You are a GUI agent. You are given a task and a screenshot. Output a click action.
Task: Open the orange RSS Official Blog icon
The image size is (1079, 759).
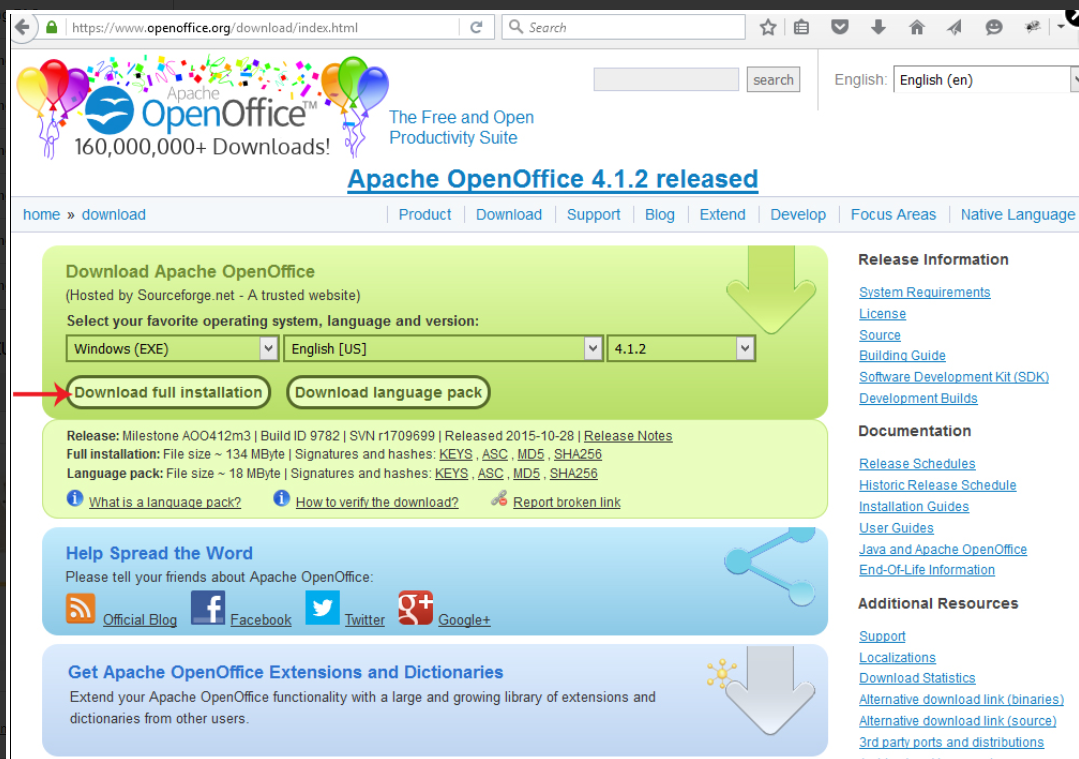[x=81, y=608]
